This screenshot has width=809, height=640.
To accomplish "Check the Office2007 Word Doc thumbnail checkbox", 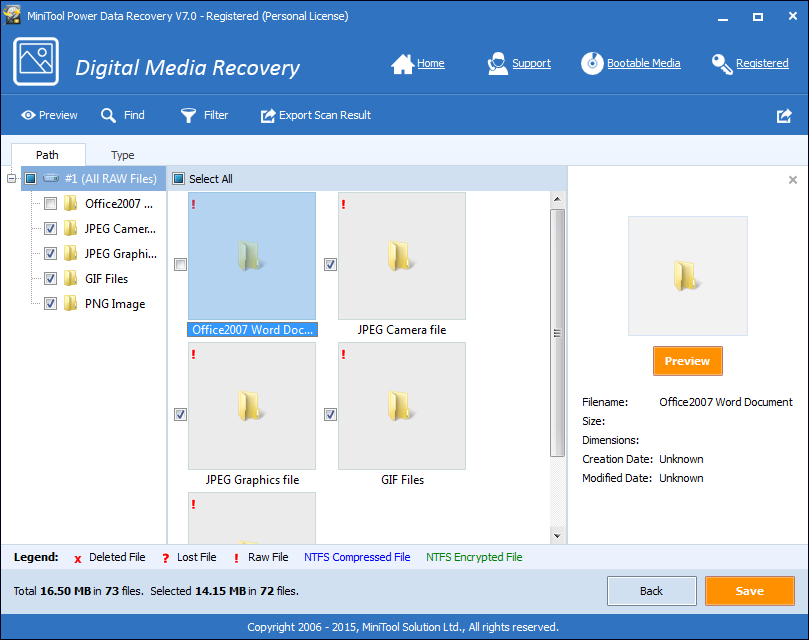I will click(x=180, y=264).
